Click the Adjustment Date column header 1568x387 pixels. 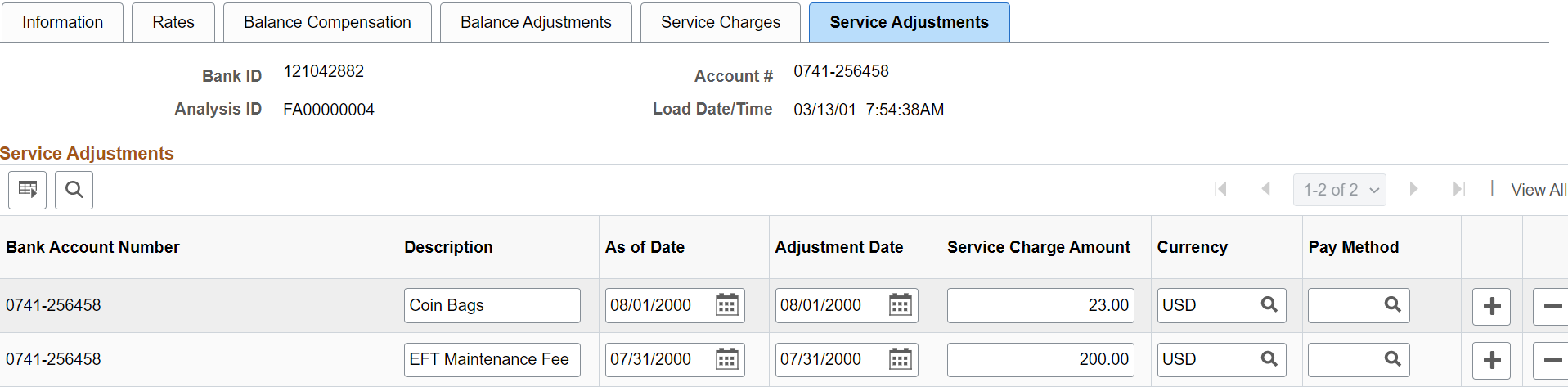[x=839, y=247]
